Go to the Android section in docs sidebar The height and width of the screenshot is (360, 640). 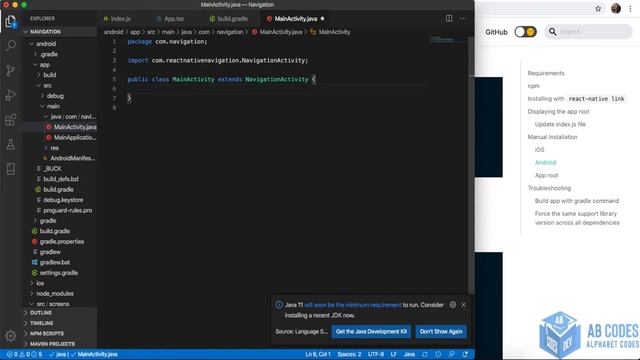pos(545,162)
